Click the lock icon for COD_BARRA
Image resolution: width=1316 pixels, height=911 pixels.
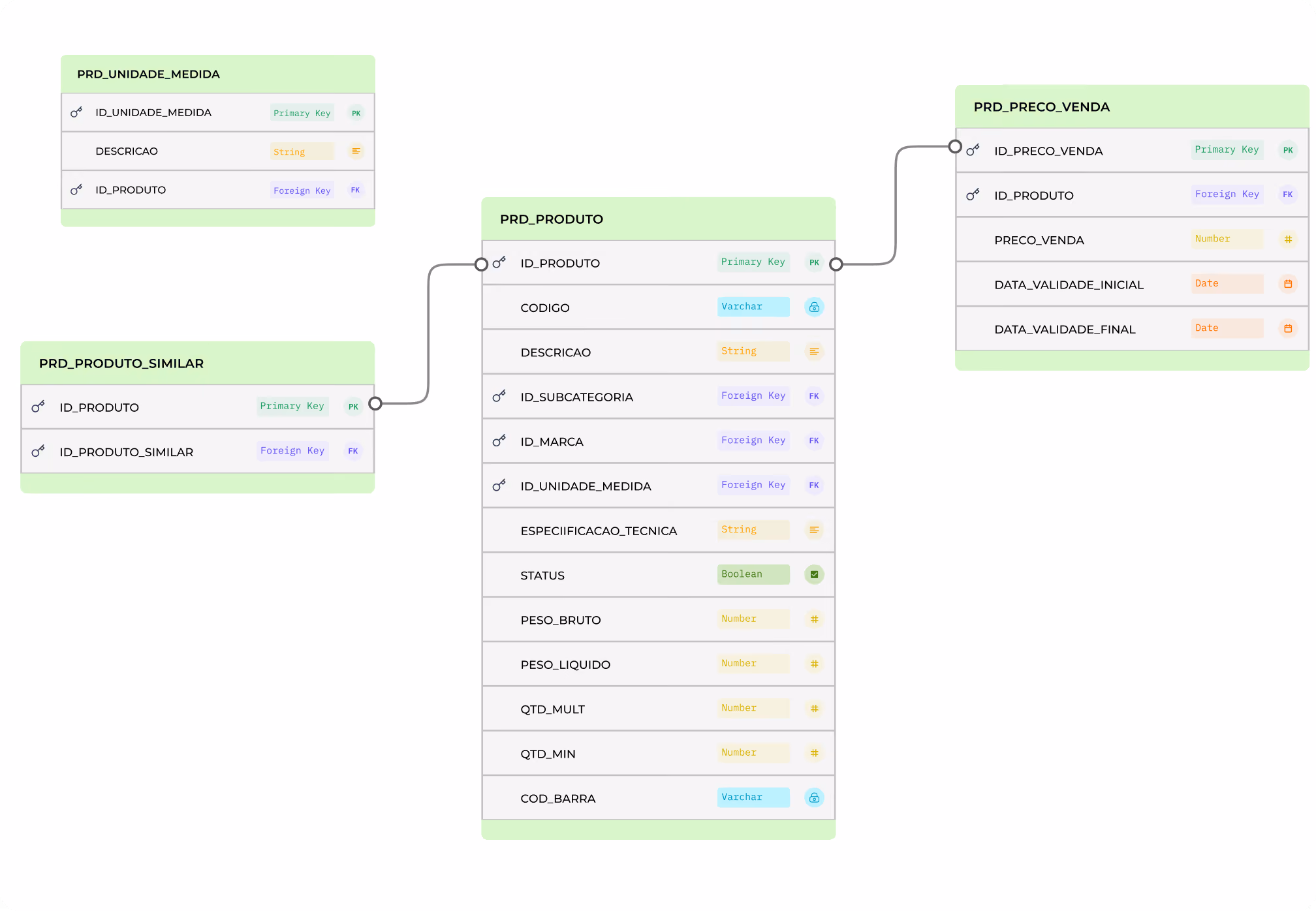coord(814,797)
